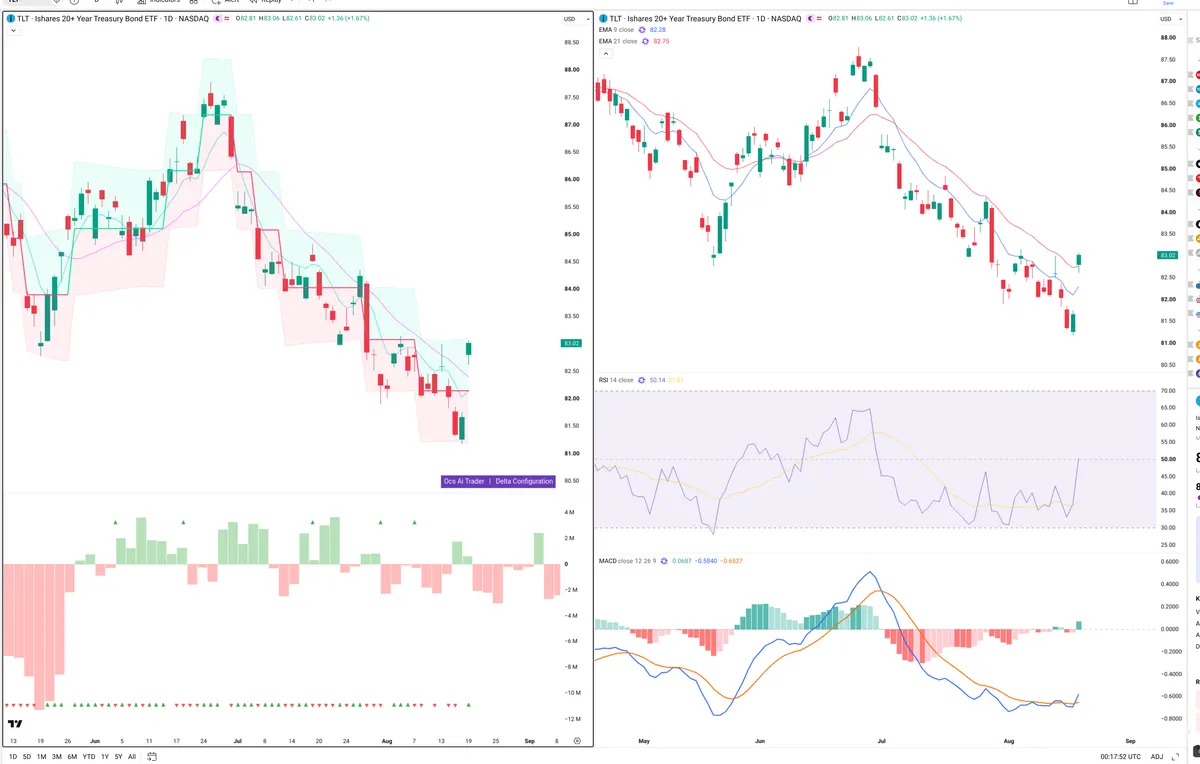Viewport: 1200px width, 764px height.
Task: Click the Delta Configuration label
Action: click(x=524, y=481)
